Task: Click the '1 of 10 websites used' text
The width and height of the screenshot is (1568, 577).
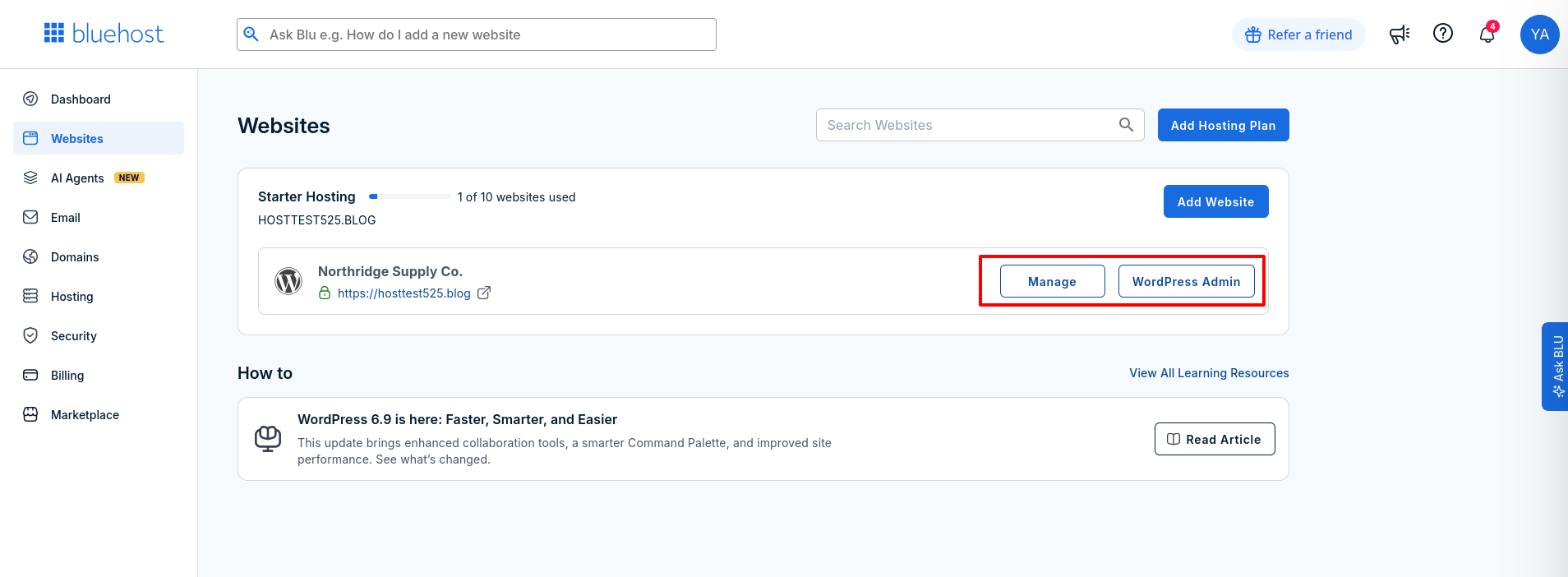Action: click(x=516, y=197)
